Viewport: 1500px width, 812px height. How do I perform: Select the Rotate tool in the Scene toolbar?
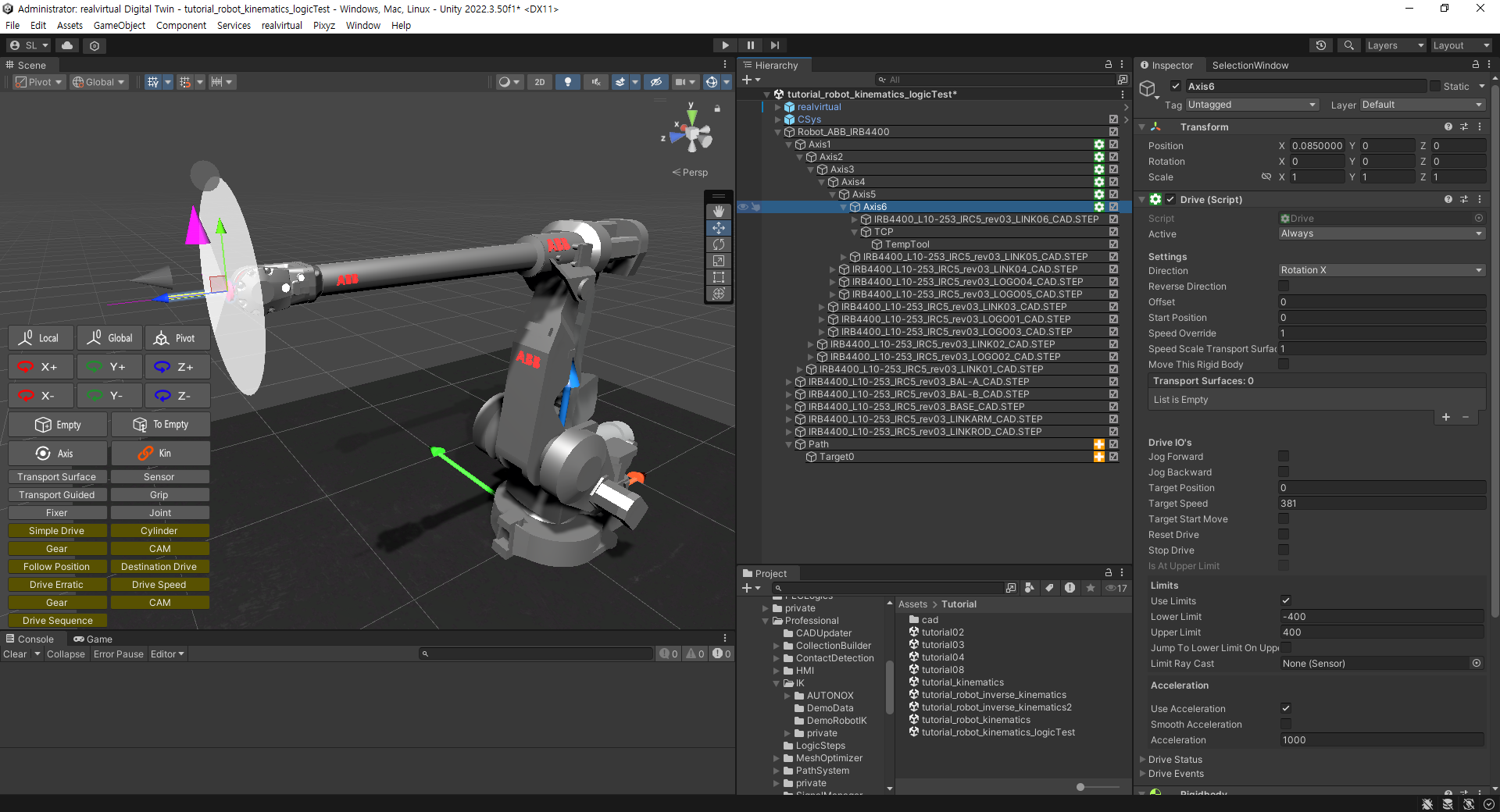(719, 244)
